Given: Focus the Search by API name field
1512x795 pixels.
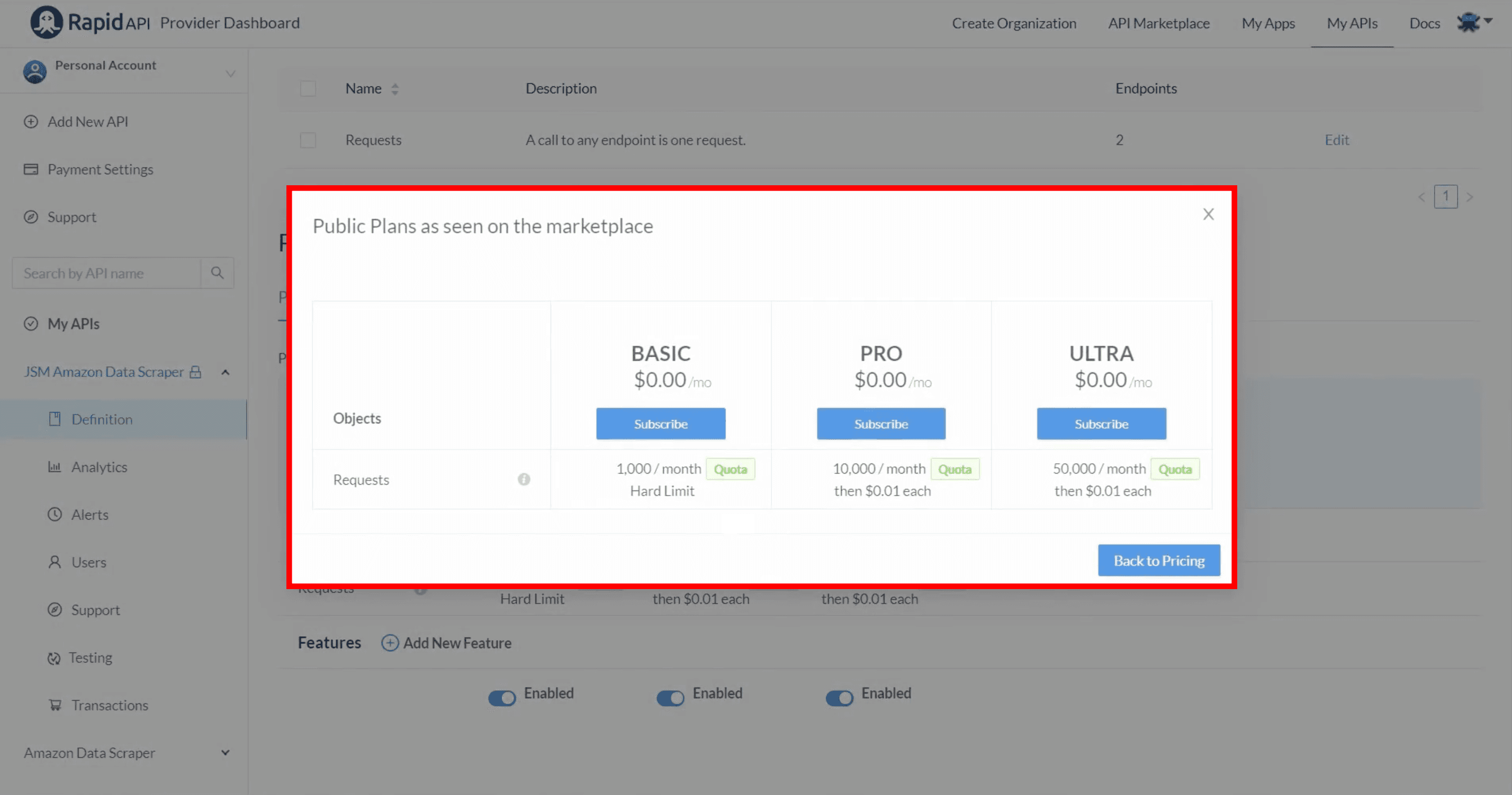Looking at the screenshot, I should 106,273.
